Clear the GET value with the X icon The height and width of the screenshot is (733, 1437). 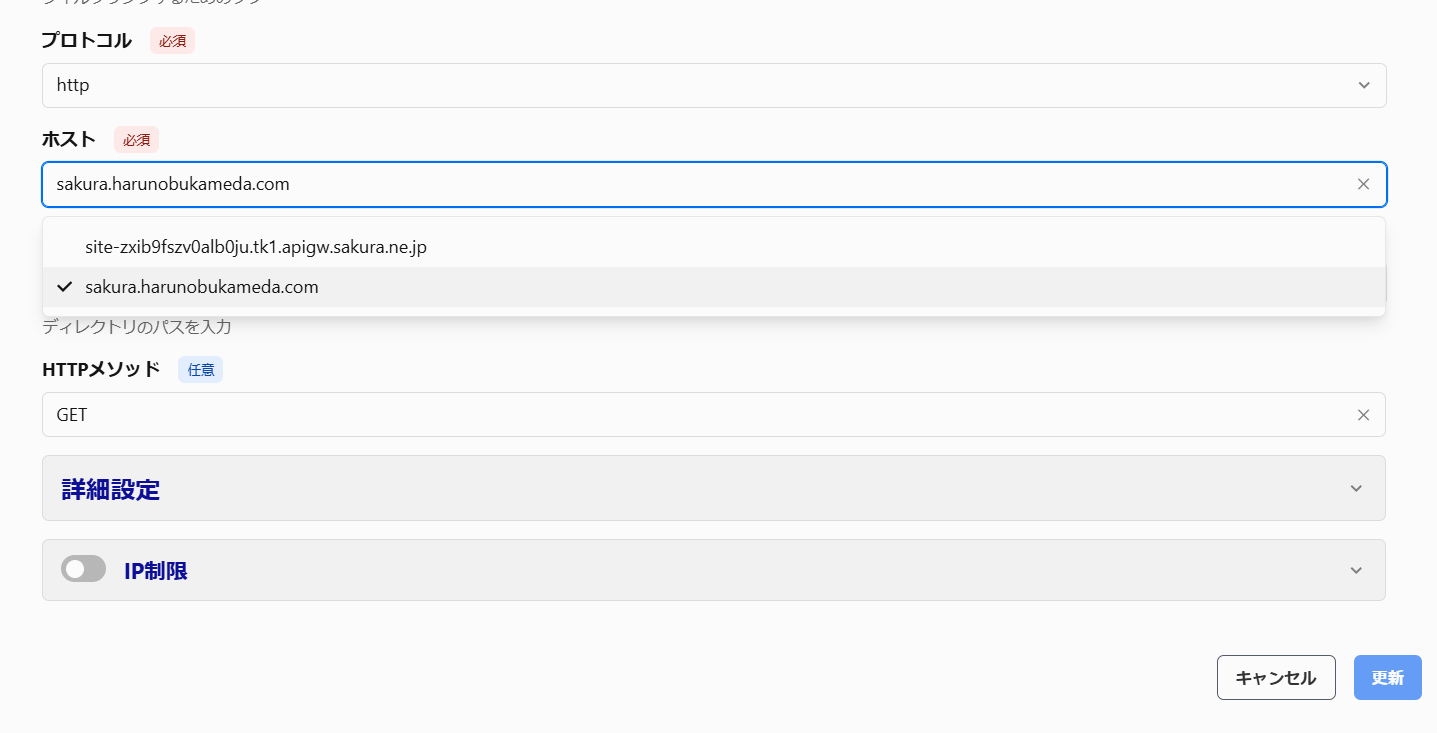click(x=1363, y=415)
